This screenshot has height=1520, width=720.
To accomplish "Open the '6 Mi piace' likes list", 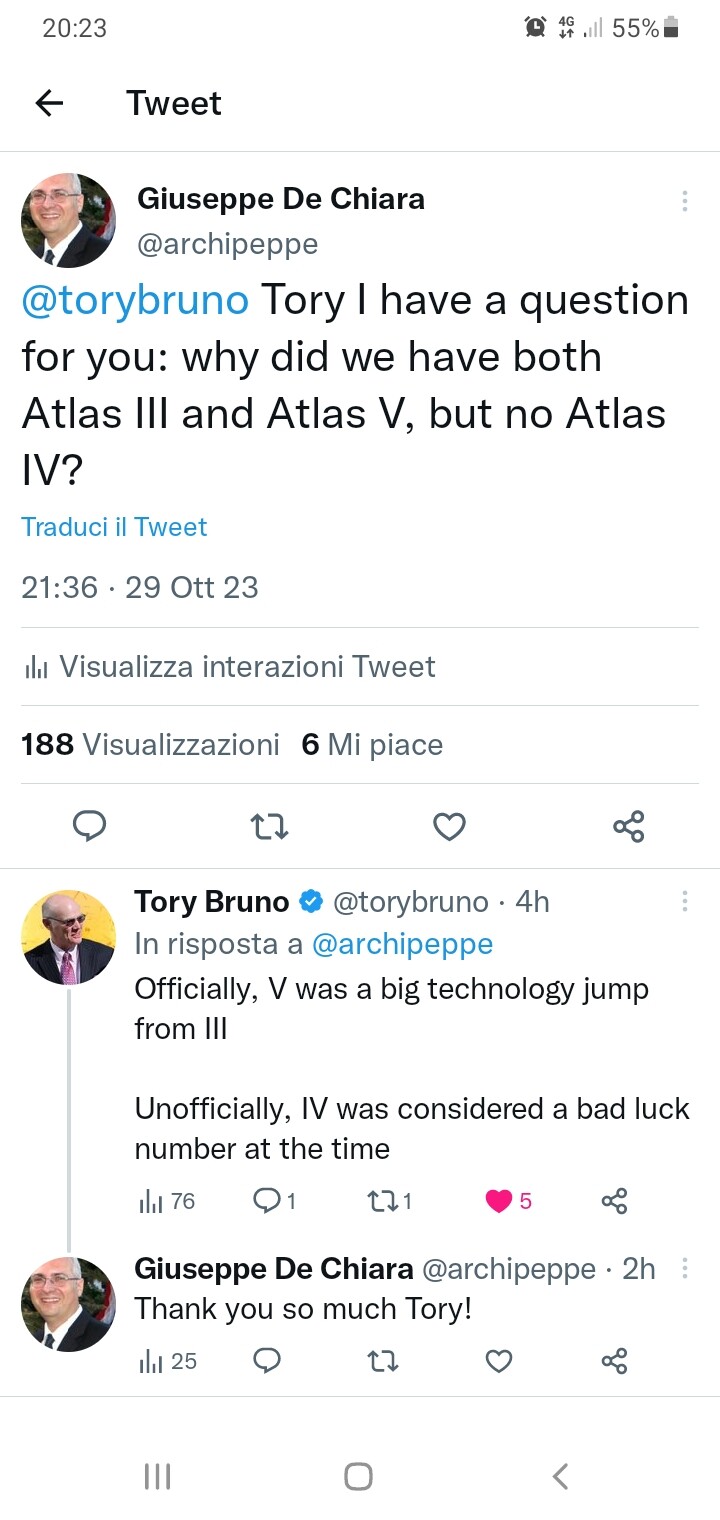I will click(371, 745).
